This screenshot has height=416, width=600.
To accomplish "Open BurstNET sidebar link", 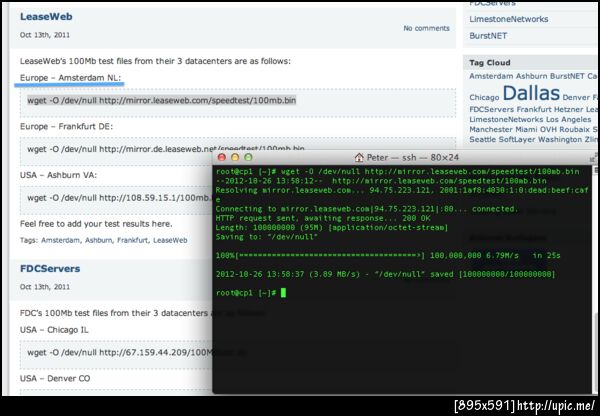I will tap(488, 36).
